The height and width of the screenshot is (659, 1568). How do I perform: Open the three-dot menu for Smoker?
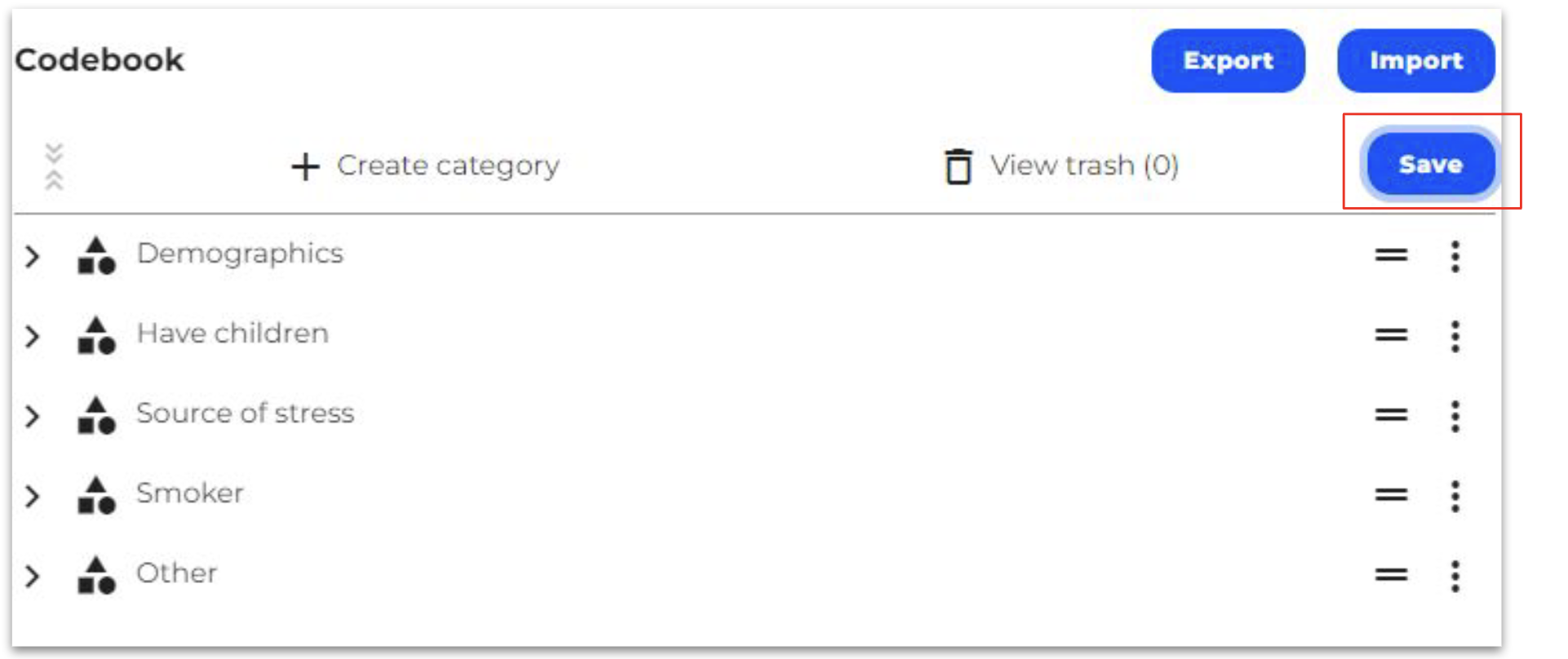1455,496
